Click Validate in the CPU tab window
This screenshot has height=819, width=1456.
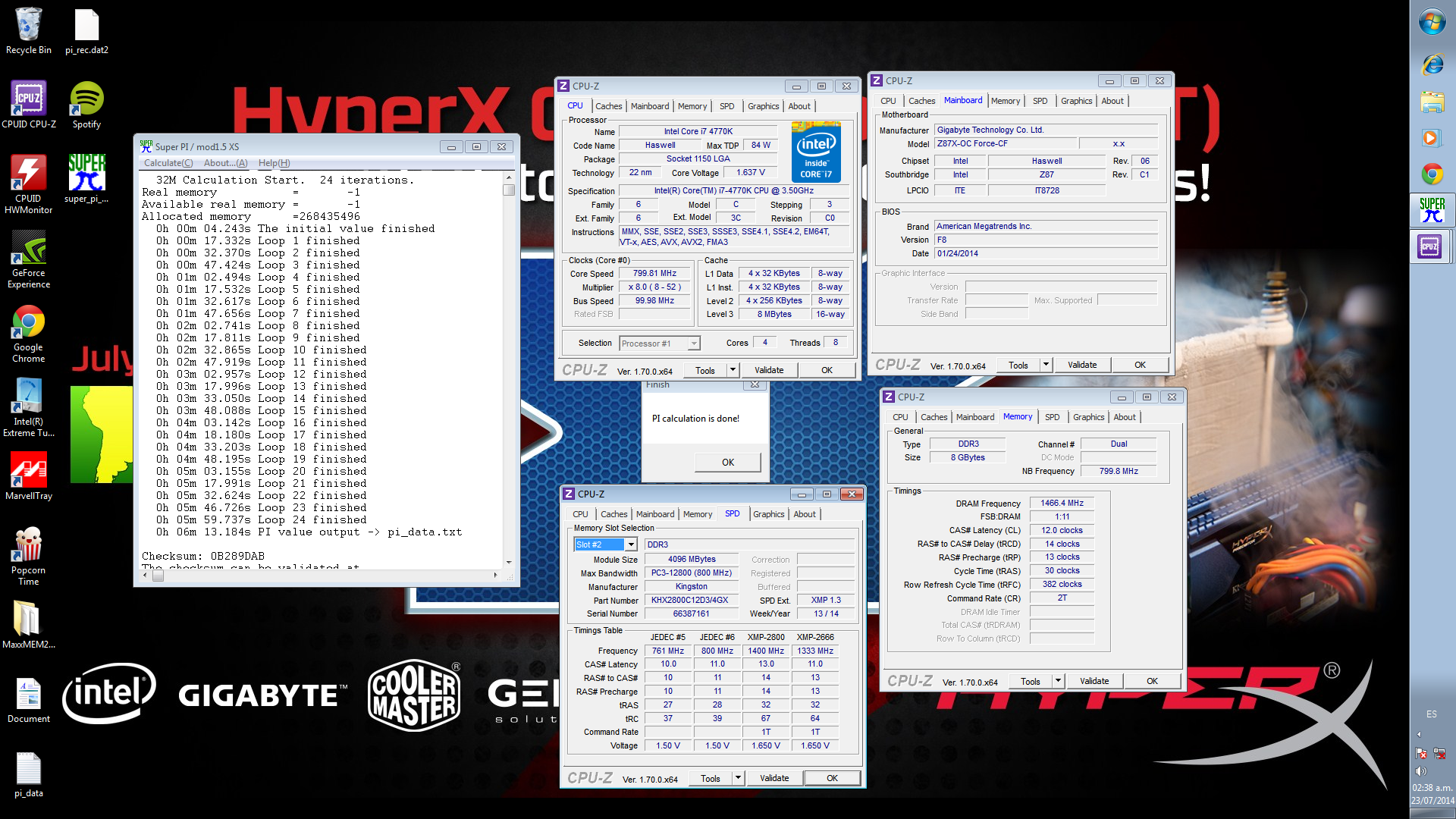coord(769,370)
